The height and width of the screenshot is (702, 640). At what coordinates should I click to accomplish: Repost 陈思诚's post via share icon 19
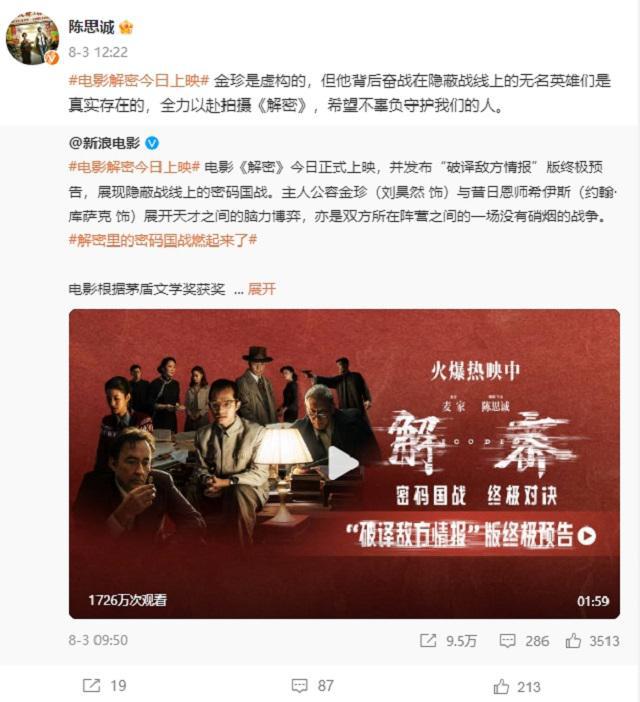pos(105,685)
